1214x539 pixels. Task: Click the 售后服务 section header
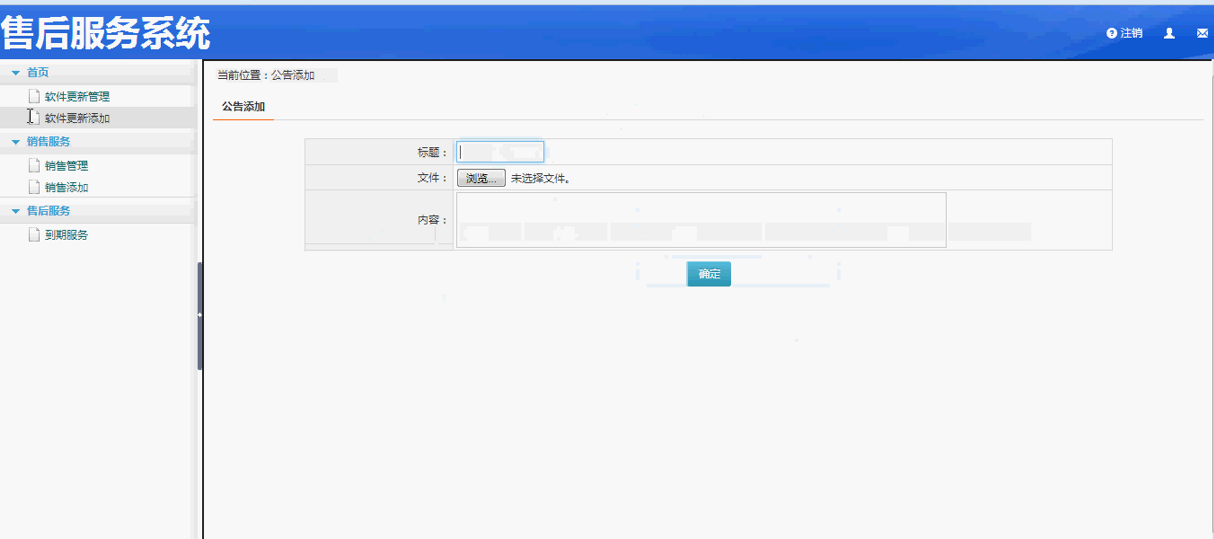tap(98, 211)
